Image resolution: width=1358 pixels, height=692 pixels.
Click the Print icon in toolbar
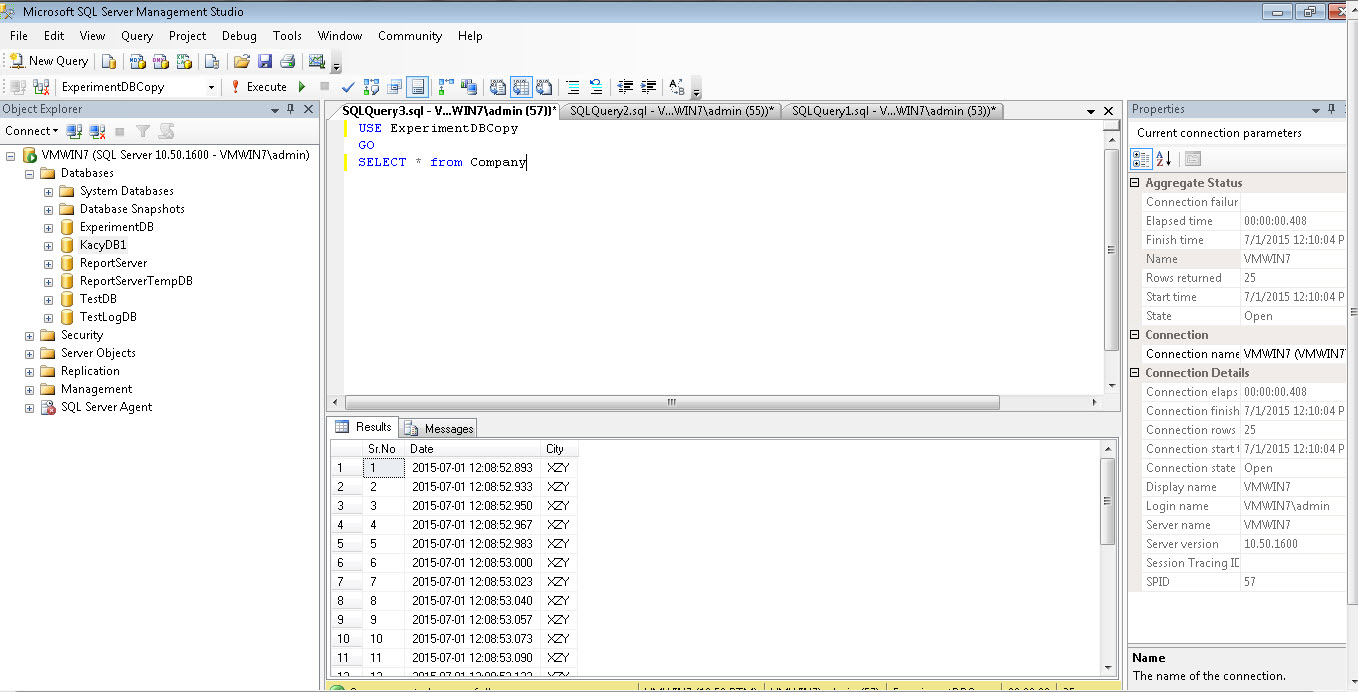point(287,61)
